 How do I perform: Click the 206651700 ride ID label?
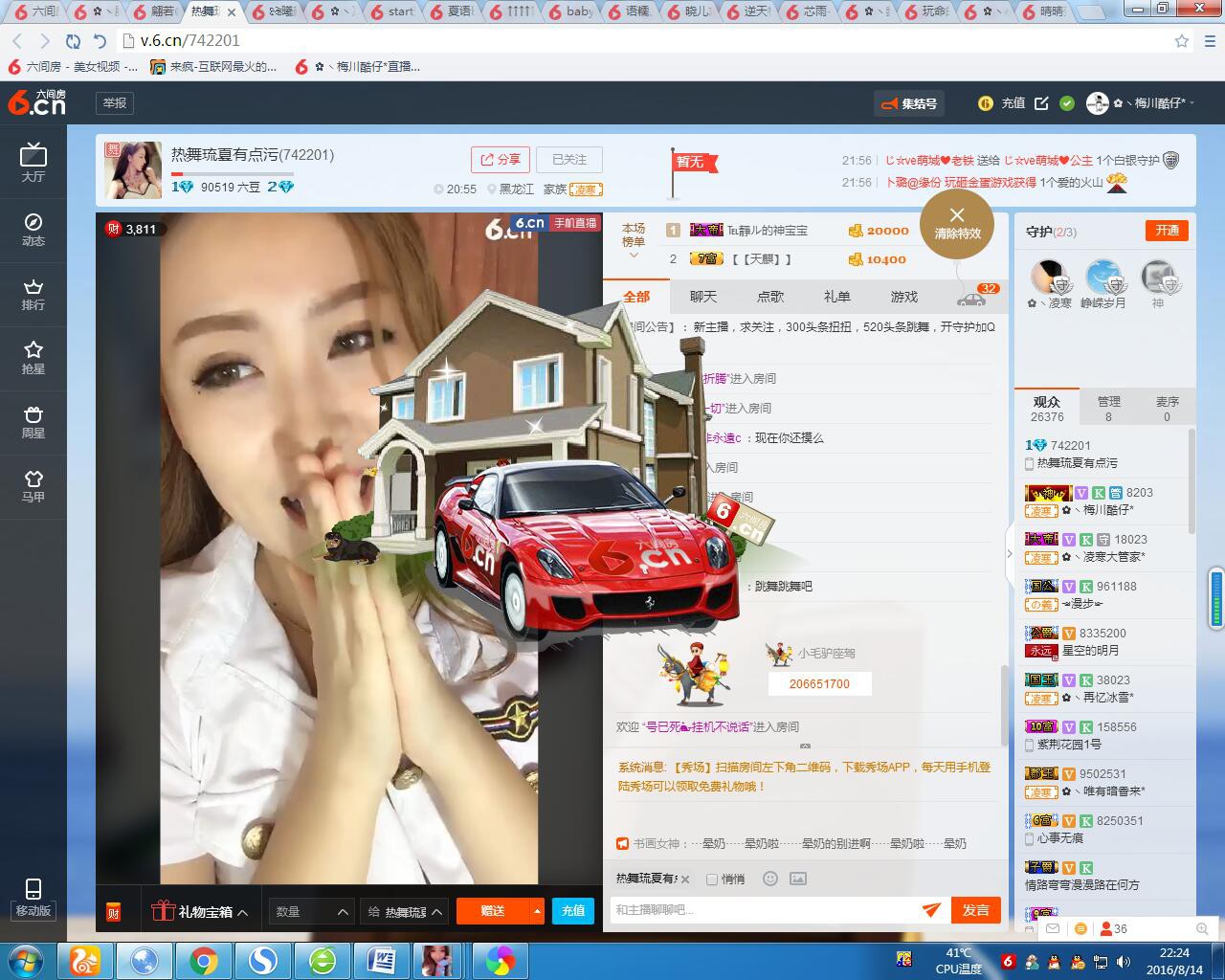pos(819,684)
